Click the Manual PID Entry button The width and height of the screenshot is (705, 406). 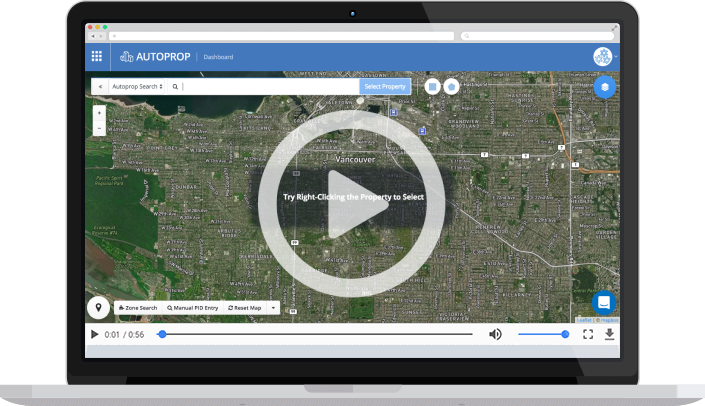click(193, 308)
